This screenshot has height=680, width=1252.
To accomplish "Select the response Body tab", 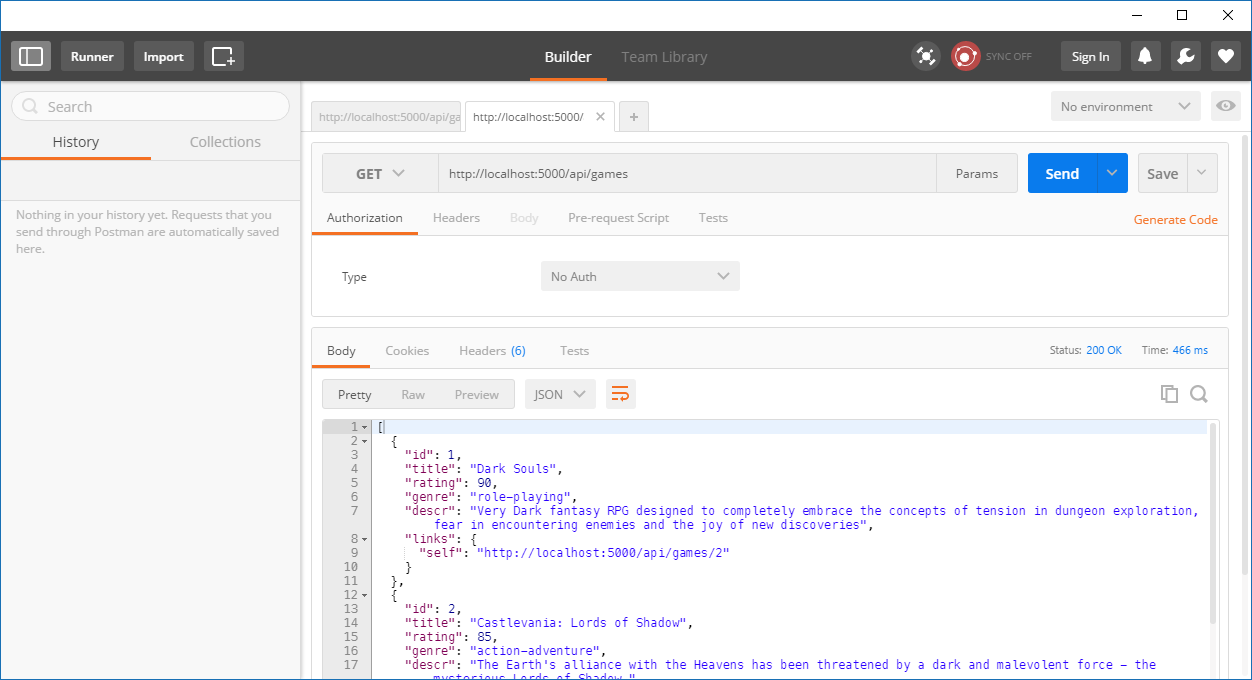I will [x=341, y=350].
